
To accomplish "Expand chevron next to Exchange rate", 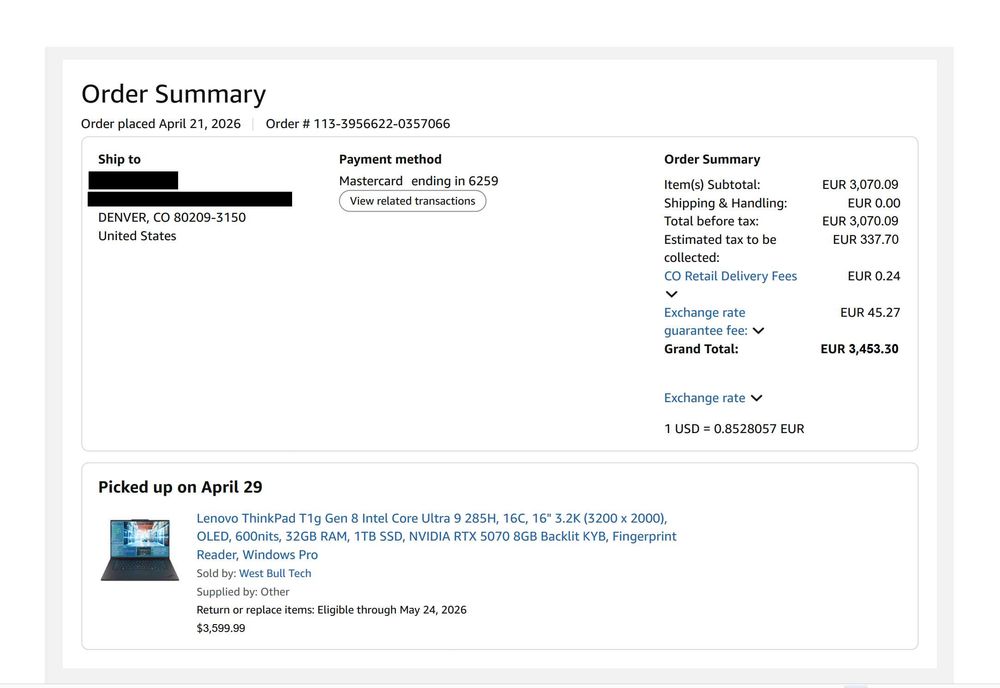I will pyautogui.click(x=756, y=398).
